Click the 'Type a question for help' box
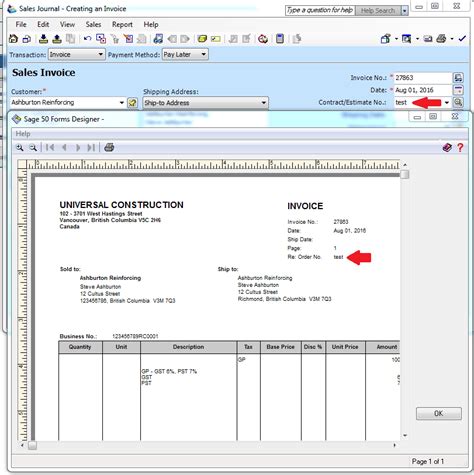474x475 pixels. [320, 10]
